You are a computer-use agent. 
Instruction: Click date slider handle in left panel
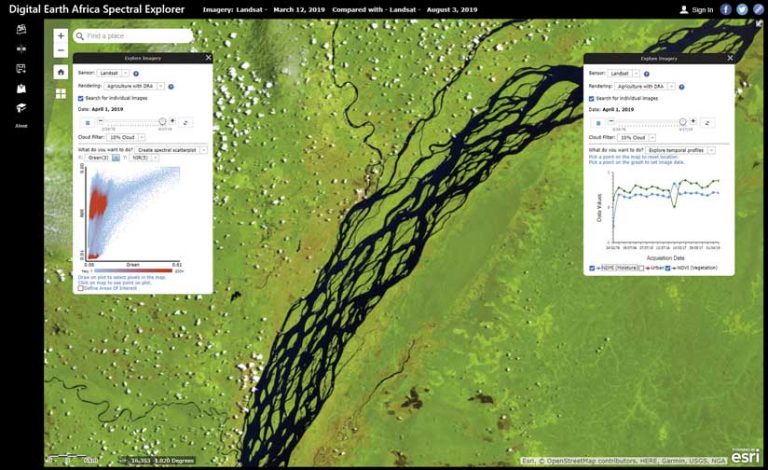[162, 121]
